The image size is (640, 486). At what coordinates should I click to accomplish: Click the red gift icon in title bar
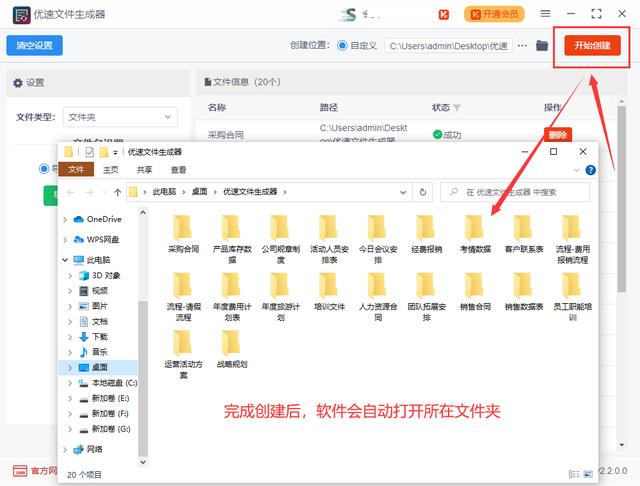click(444, 15)
